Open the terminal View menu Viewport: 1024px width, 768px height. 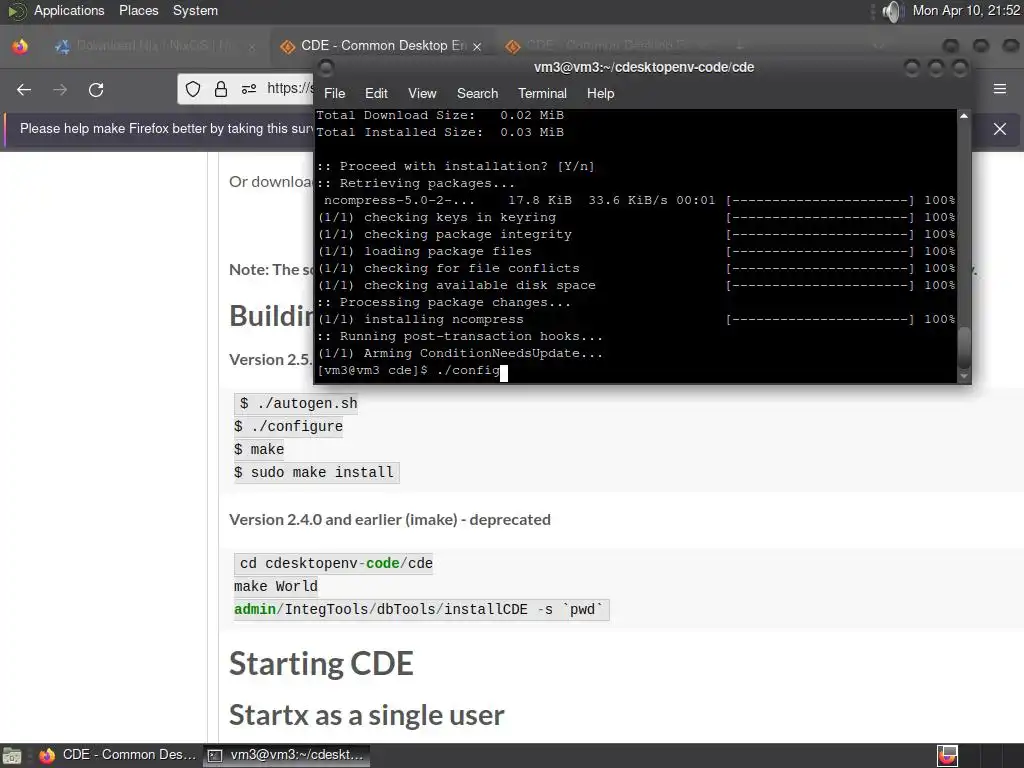422,93
